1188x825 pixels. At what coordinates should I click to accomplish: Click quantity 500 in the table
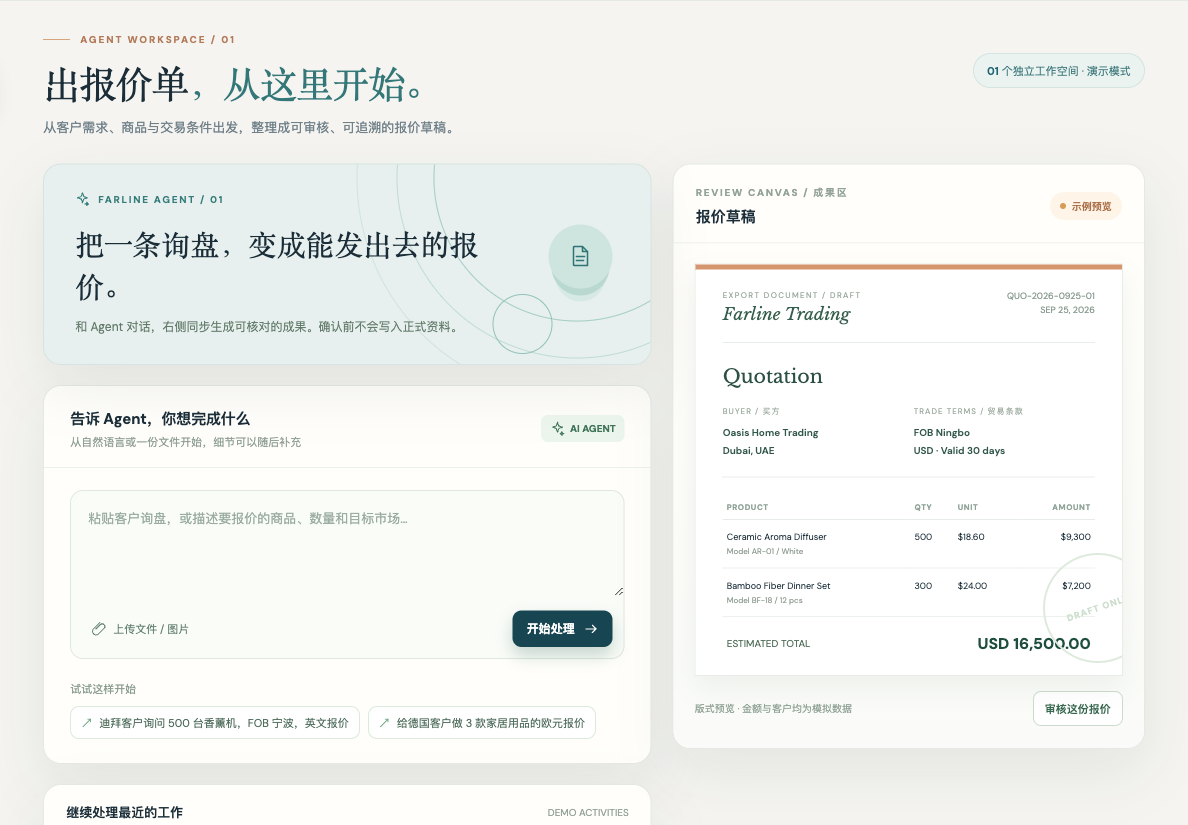tap(923, 536)
